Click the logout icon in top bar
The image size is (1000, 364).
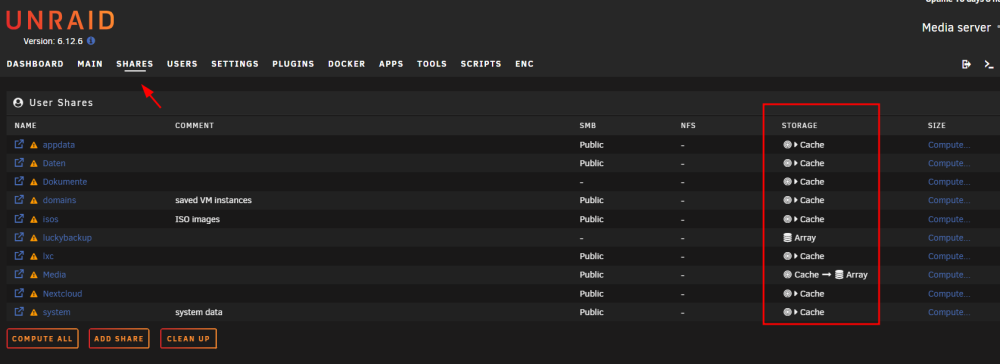966,64
